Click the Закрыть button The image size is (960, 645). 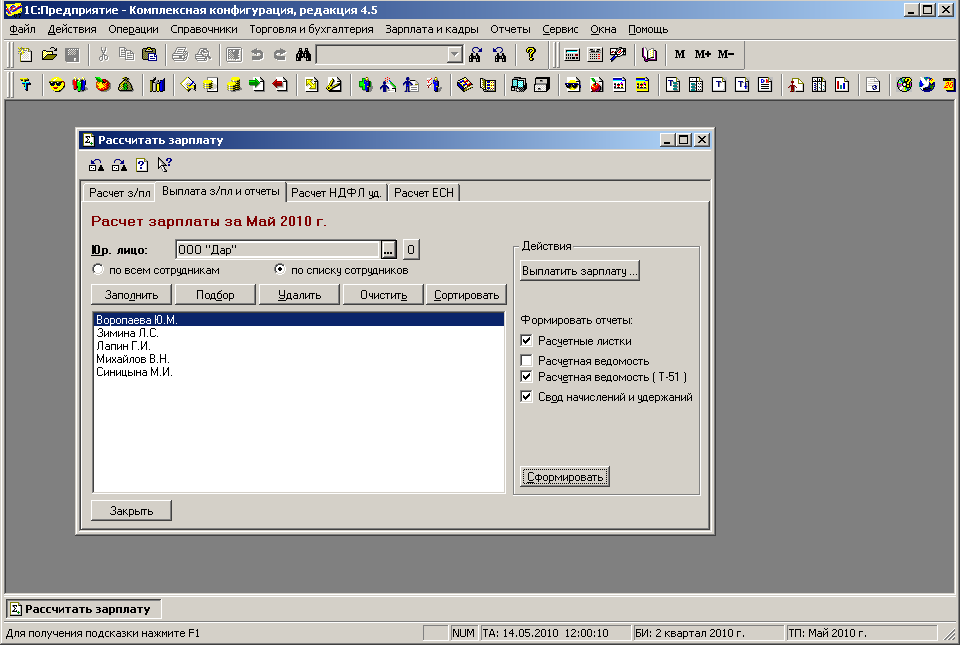[x=132, y=510]
